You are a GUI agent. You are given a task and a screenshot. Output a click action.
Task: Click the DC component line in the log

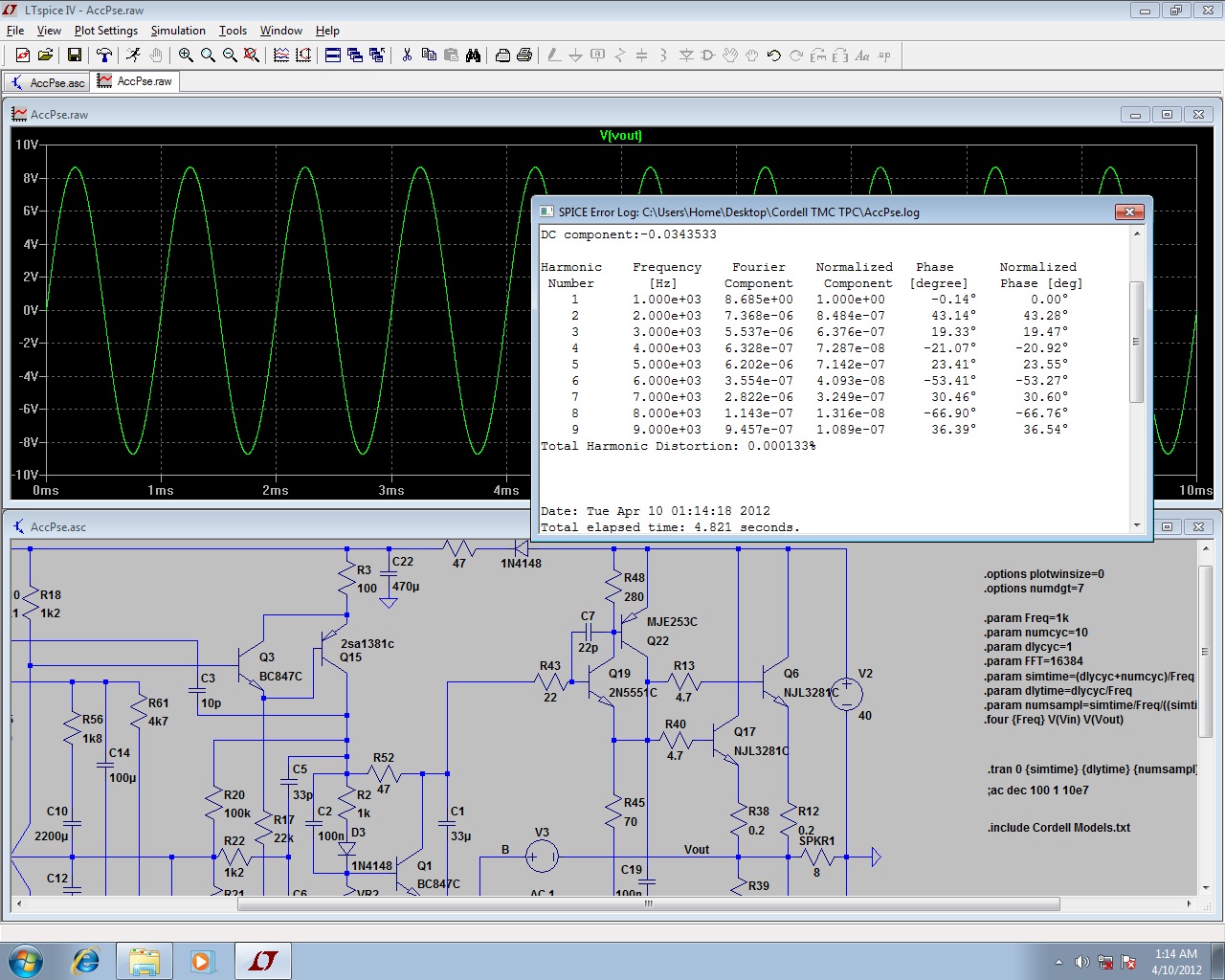point(629,234)
